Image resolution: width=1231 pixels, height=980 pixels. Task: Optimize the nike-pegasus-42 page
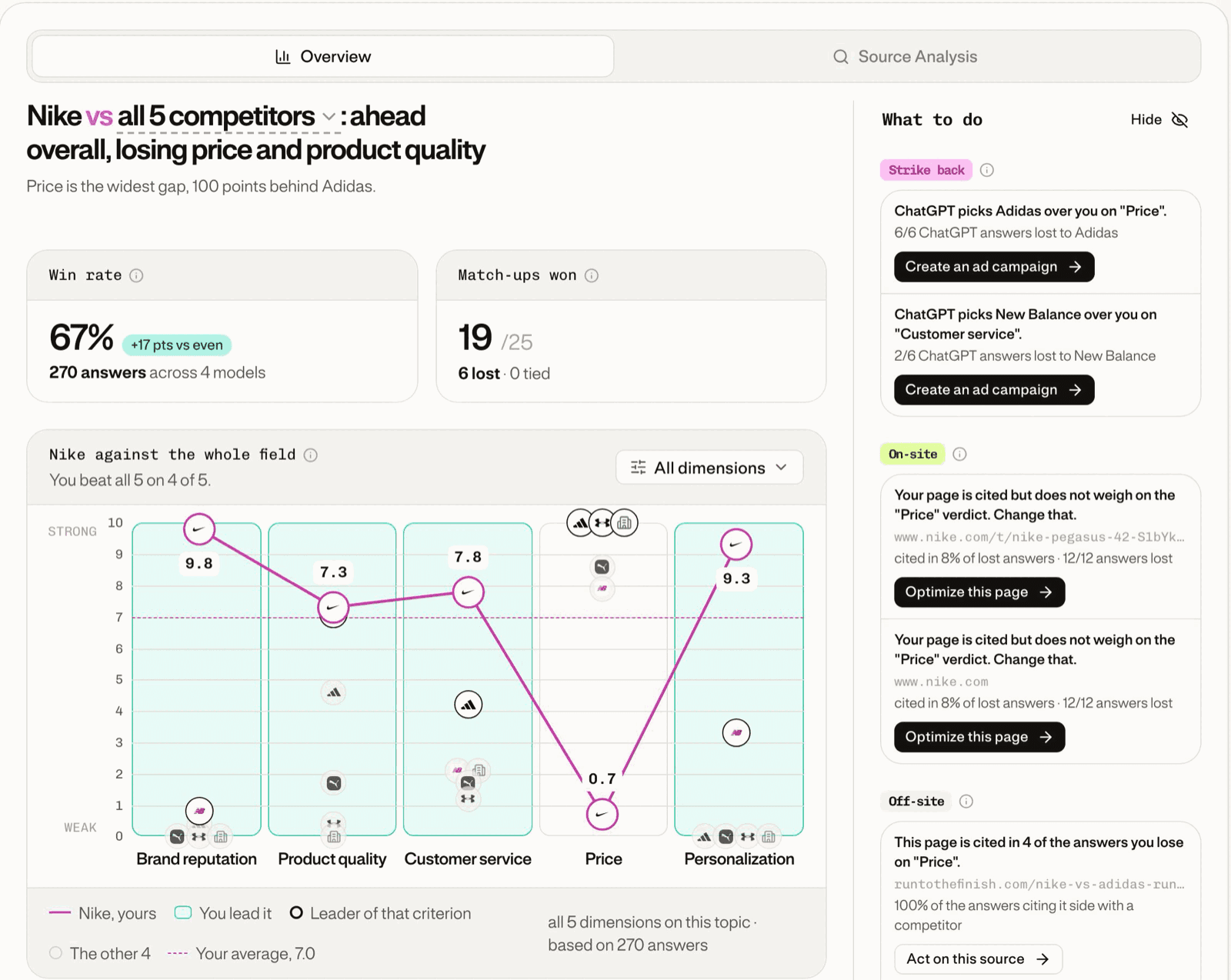tap(979, 592)
